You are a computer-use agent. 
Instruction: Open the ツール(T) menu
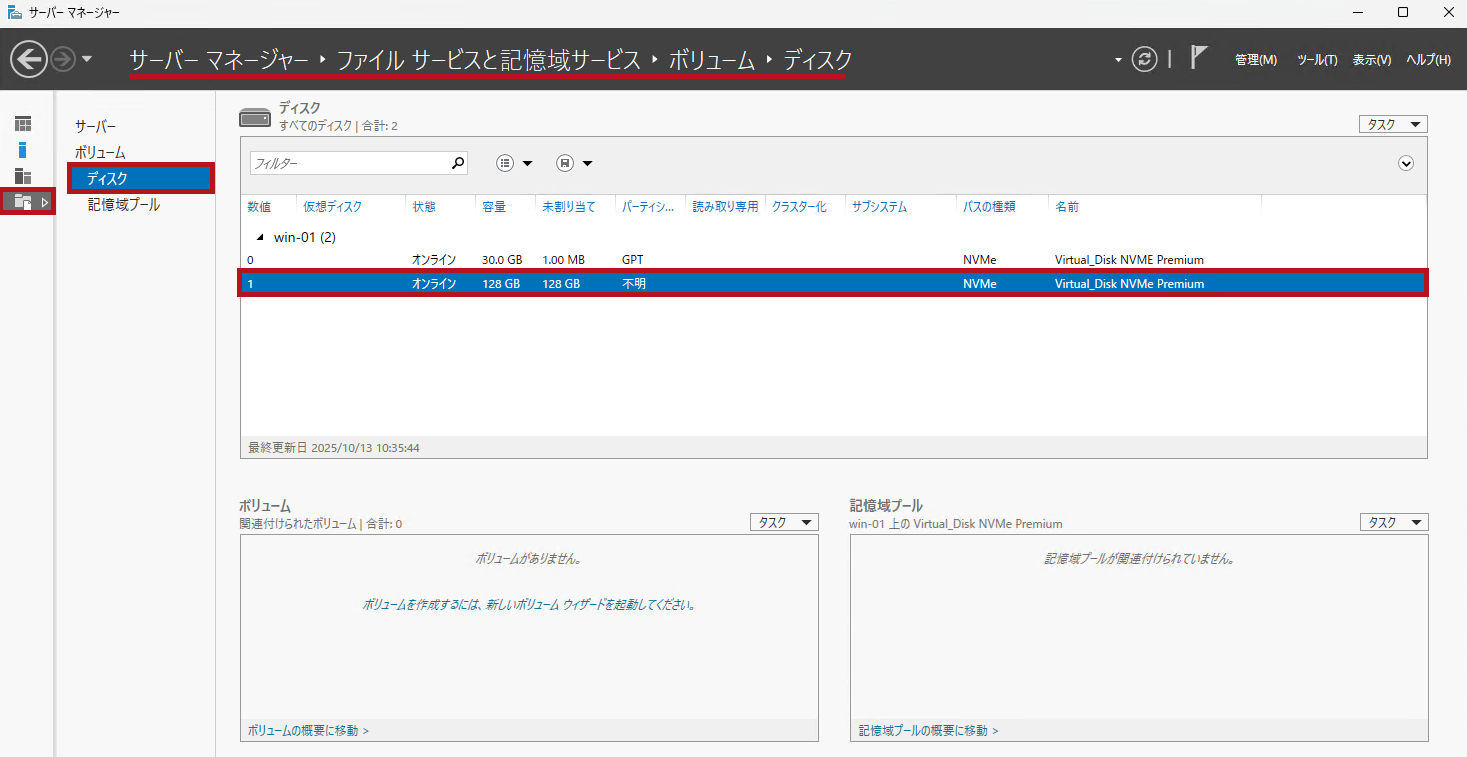tap(1316, 60)
